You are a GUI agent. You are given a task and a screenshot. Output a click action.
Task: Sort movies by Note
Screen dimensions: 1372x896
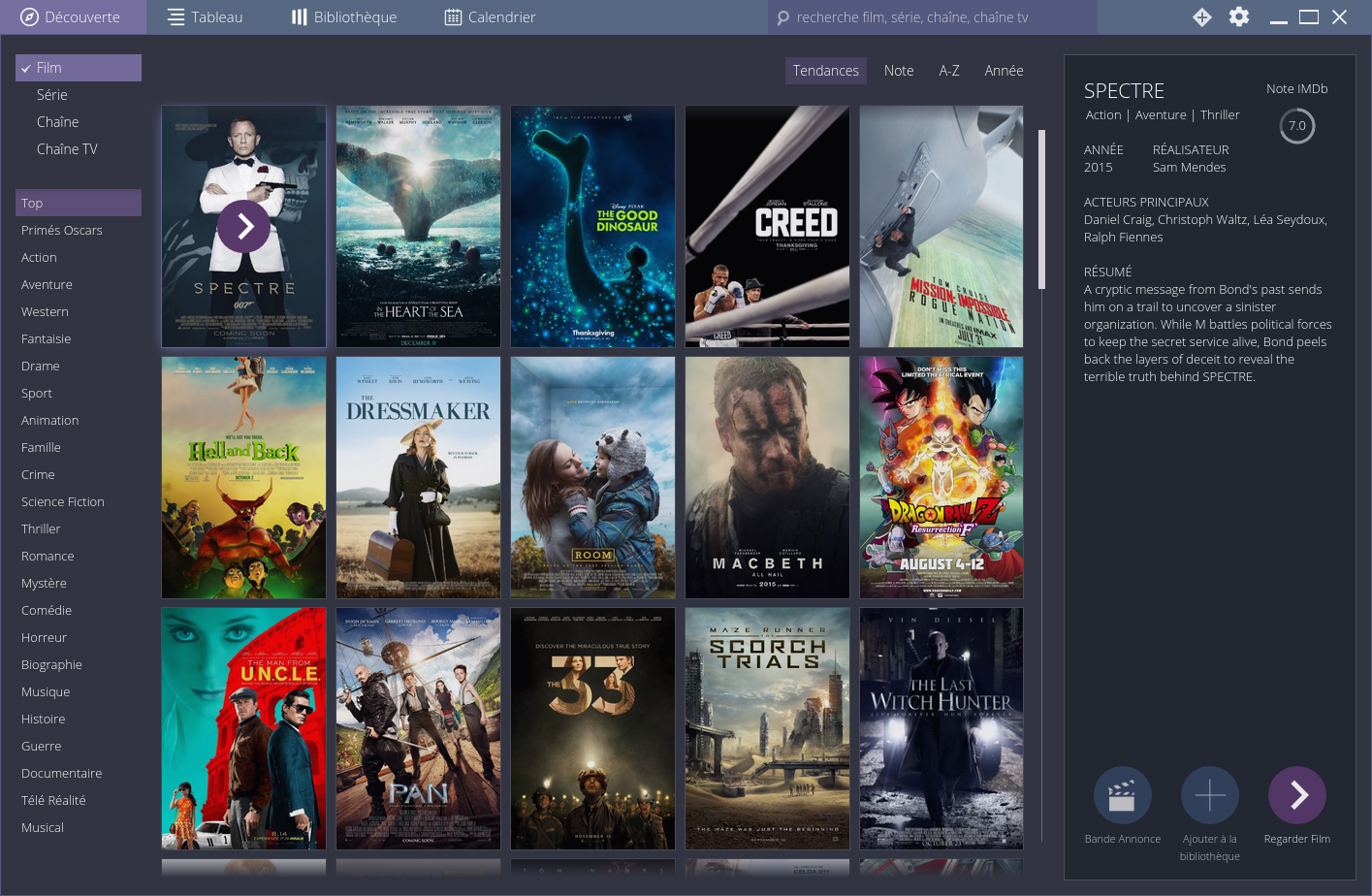pos(899,71)
